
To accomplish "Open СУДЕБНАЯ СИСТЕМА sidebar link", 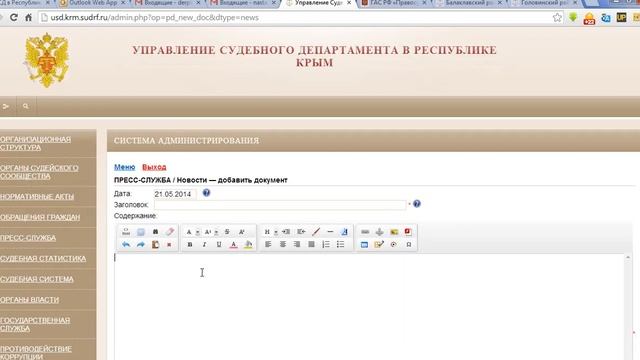I will click(37, 279).
